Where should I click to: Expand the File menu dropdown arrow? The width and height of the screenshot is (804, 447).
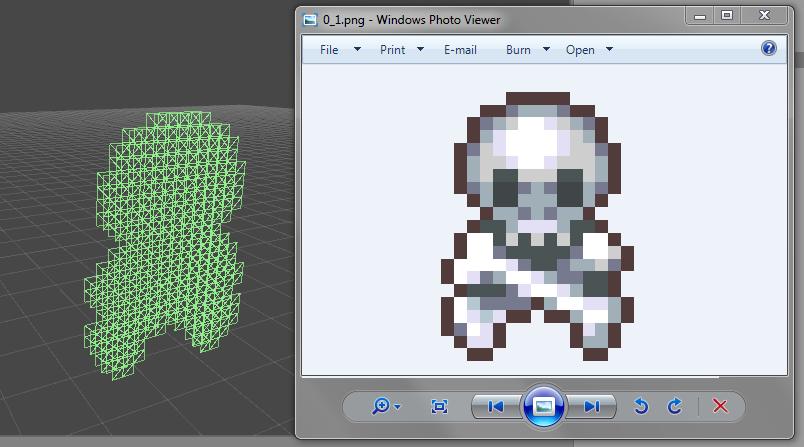click(x=357, y=49)
